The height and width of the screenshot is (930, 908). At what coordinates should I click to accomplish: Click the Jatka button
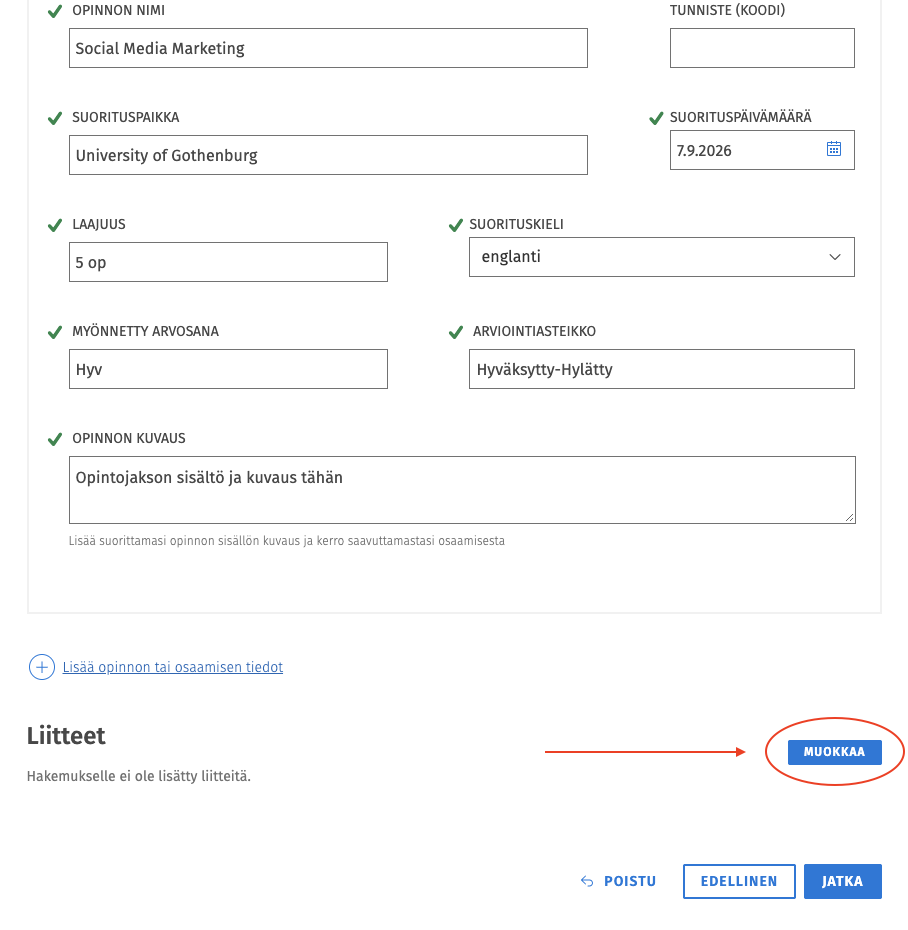(842, 881)
